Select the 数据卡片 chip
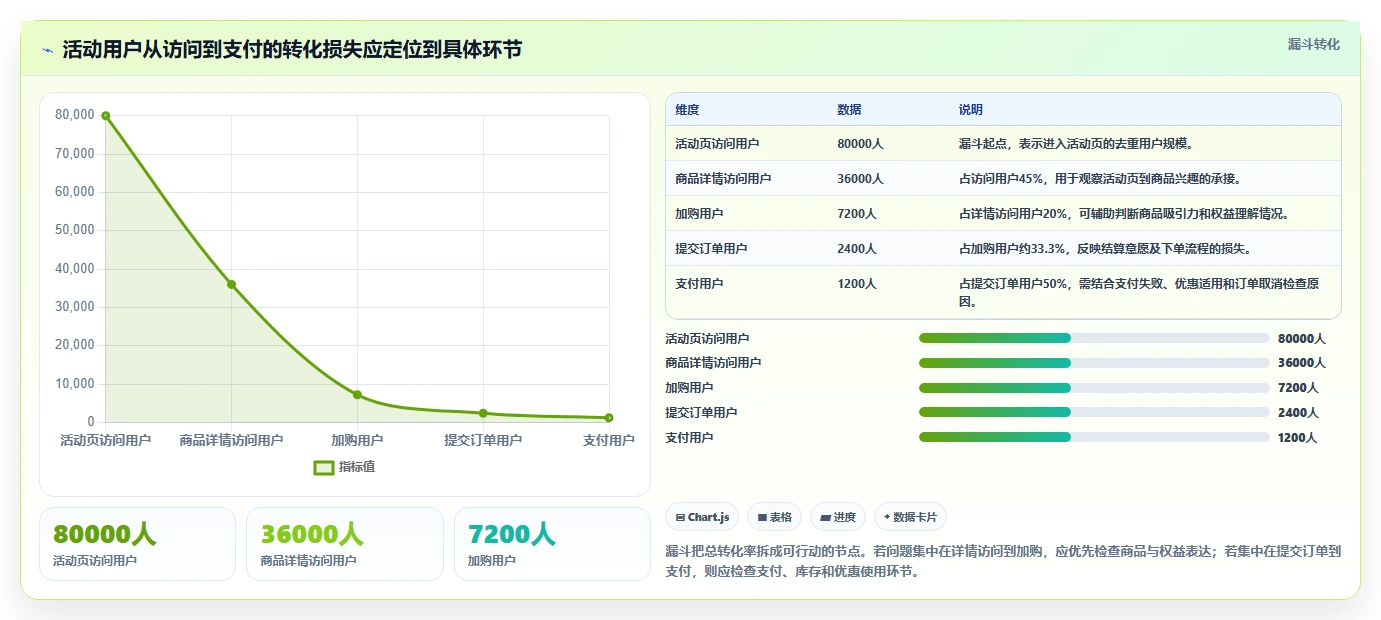The width and height of the screenshot is (1381, 620). (910, 517)
